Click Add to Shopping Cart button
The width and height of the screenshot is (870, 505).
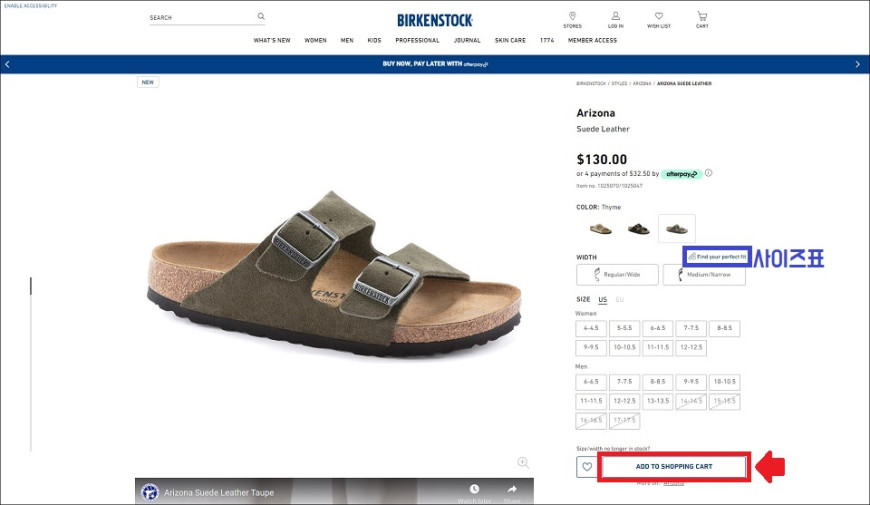(674, 467)
